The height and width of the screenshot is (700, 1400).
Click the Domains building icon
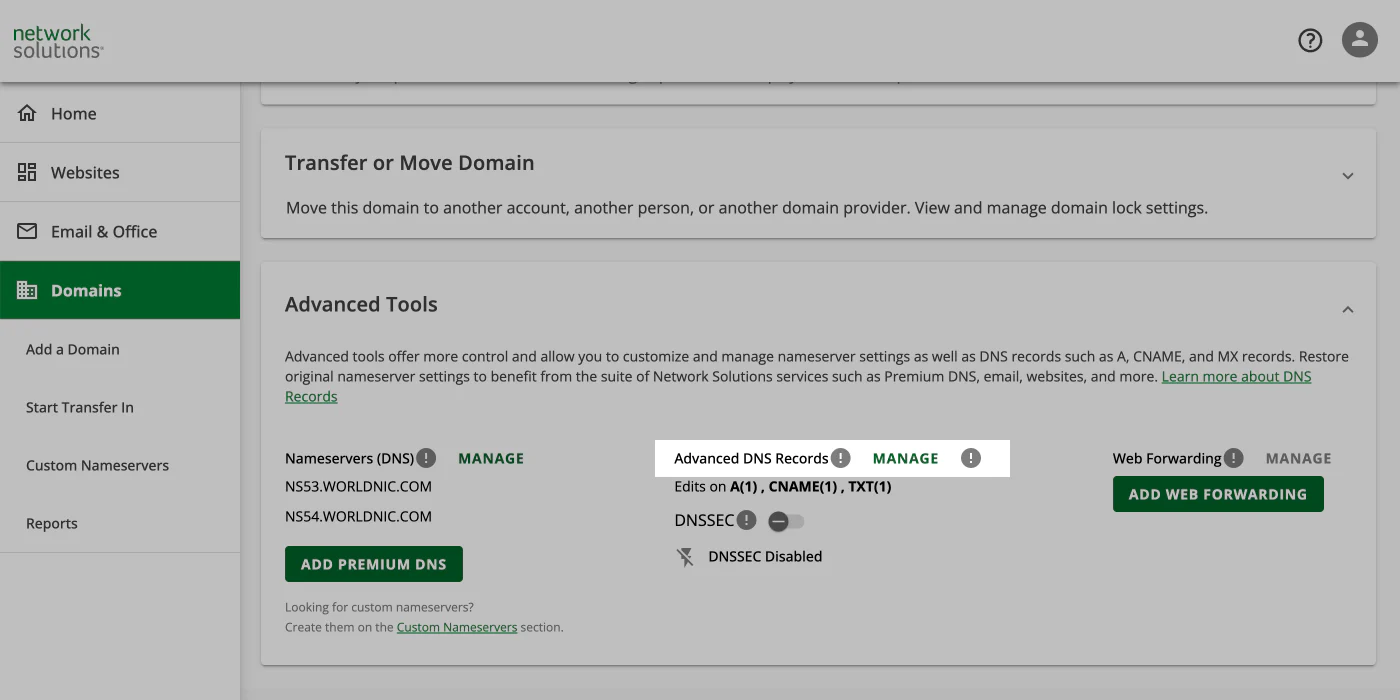pos(27,290)
